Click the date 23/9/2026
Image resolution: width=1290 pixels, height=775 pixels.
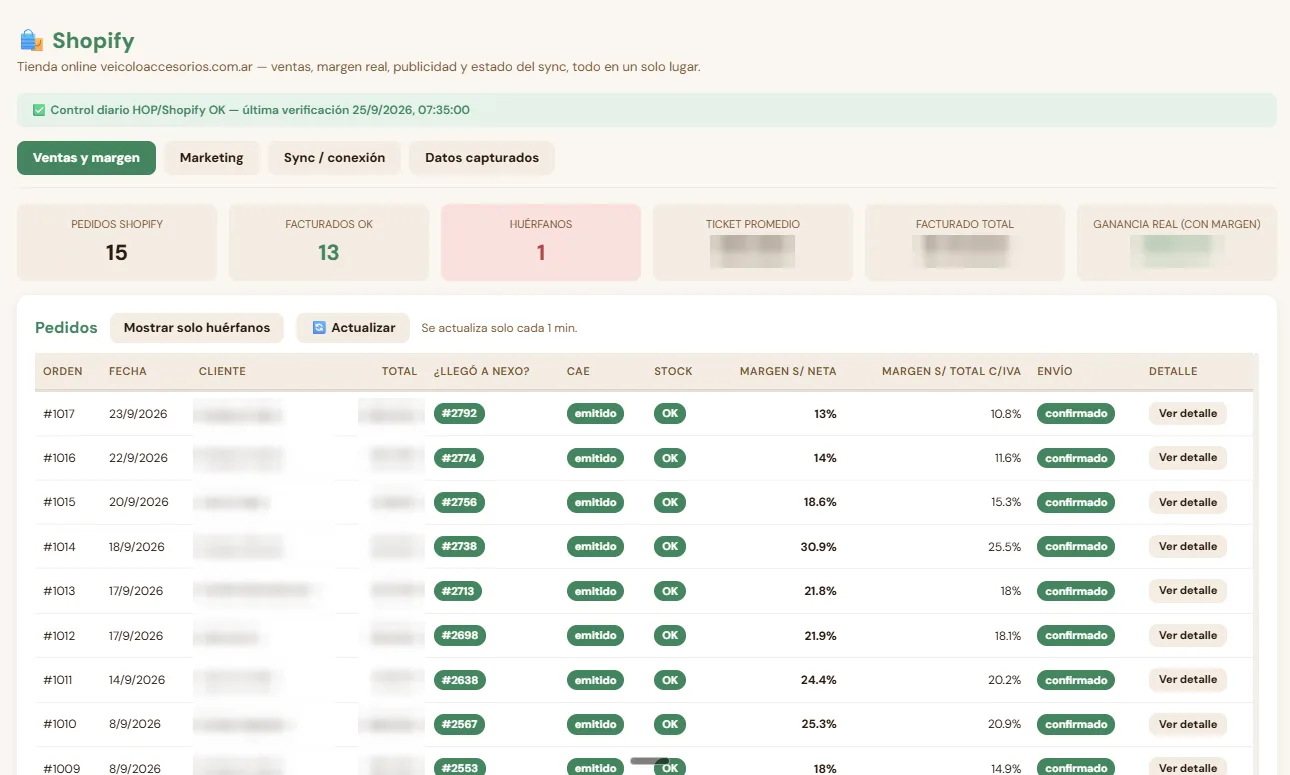138,413
